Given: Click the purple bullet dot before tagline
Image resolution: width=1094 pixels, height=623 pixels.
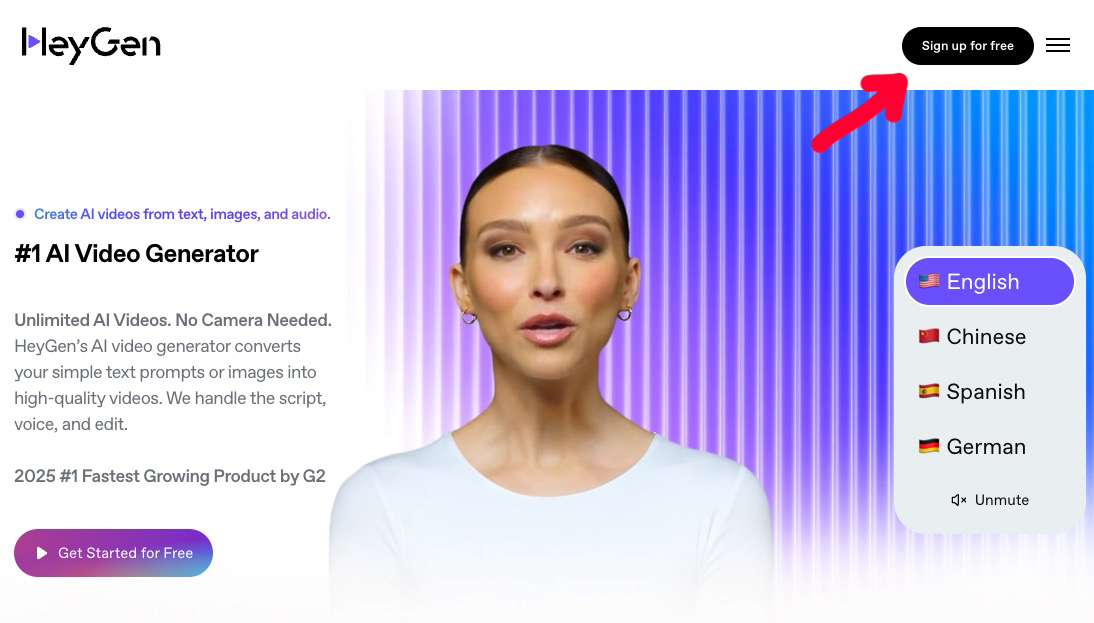Looking at the screenshot, I should (20, 214).
